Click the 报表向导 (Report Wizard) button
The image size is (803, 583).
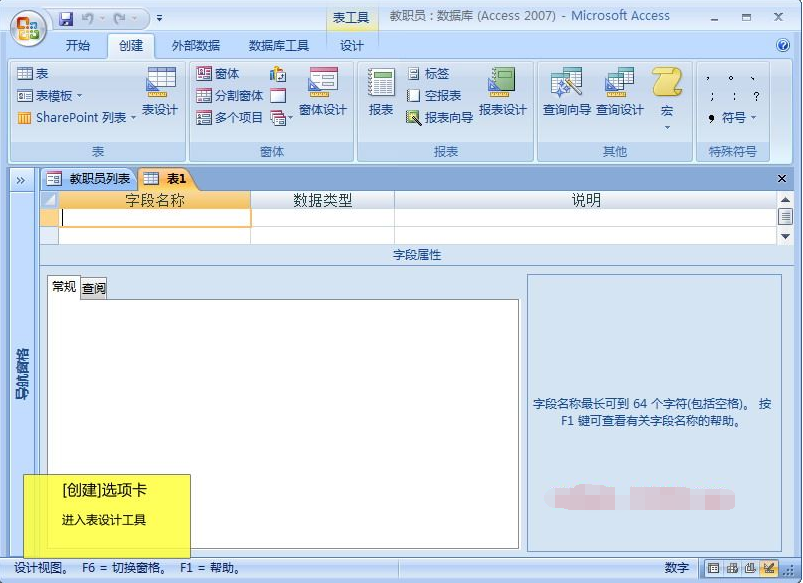click(x=440, y=118)
